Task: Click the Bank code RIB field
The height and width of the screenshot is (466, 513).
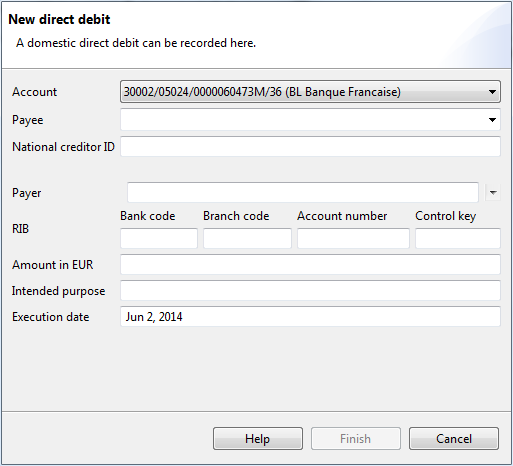Action: pos(159,238)
